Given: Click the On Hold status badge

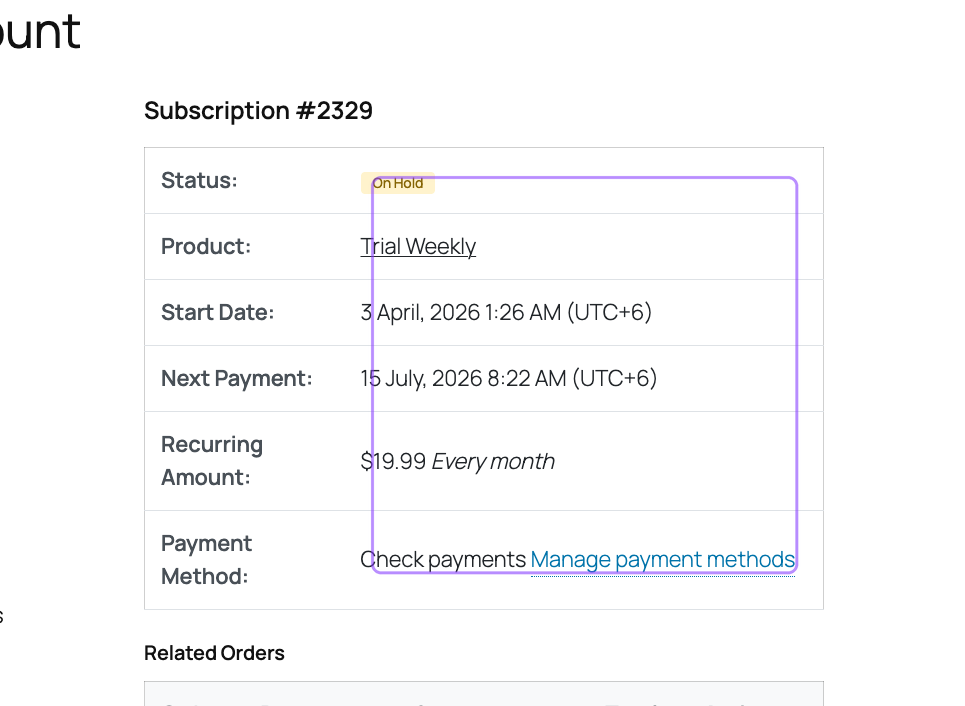Looking at the screenshot, I should click(398, 183).
